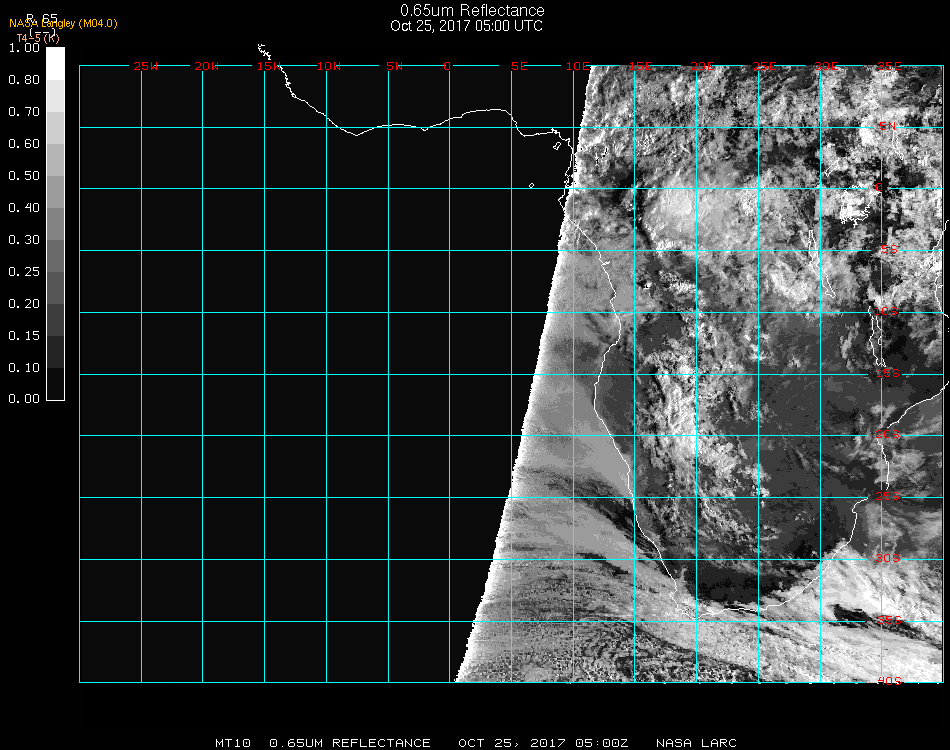Viewport: 950px width, 750px height.
Task: Click the 20S latitude label
Action: 888,435
